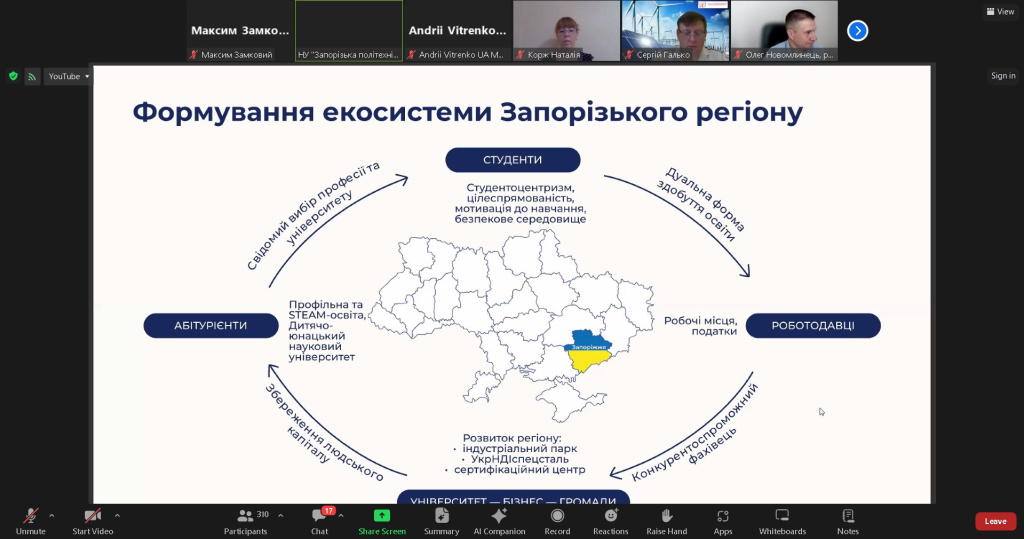Open the View layout menu
1024x539 pixels.
point(1000,11)
